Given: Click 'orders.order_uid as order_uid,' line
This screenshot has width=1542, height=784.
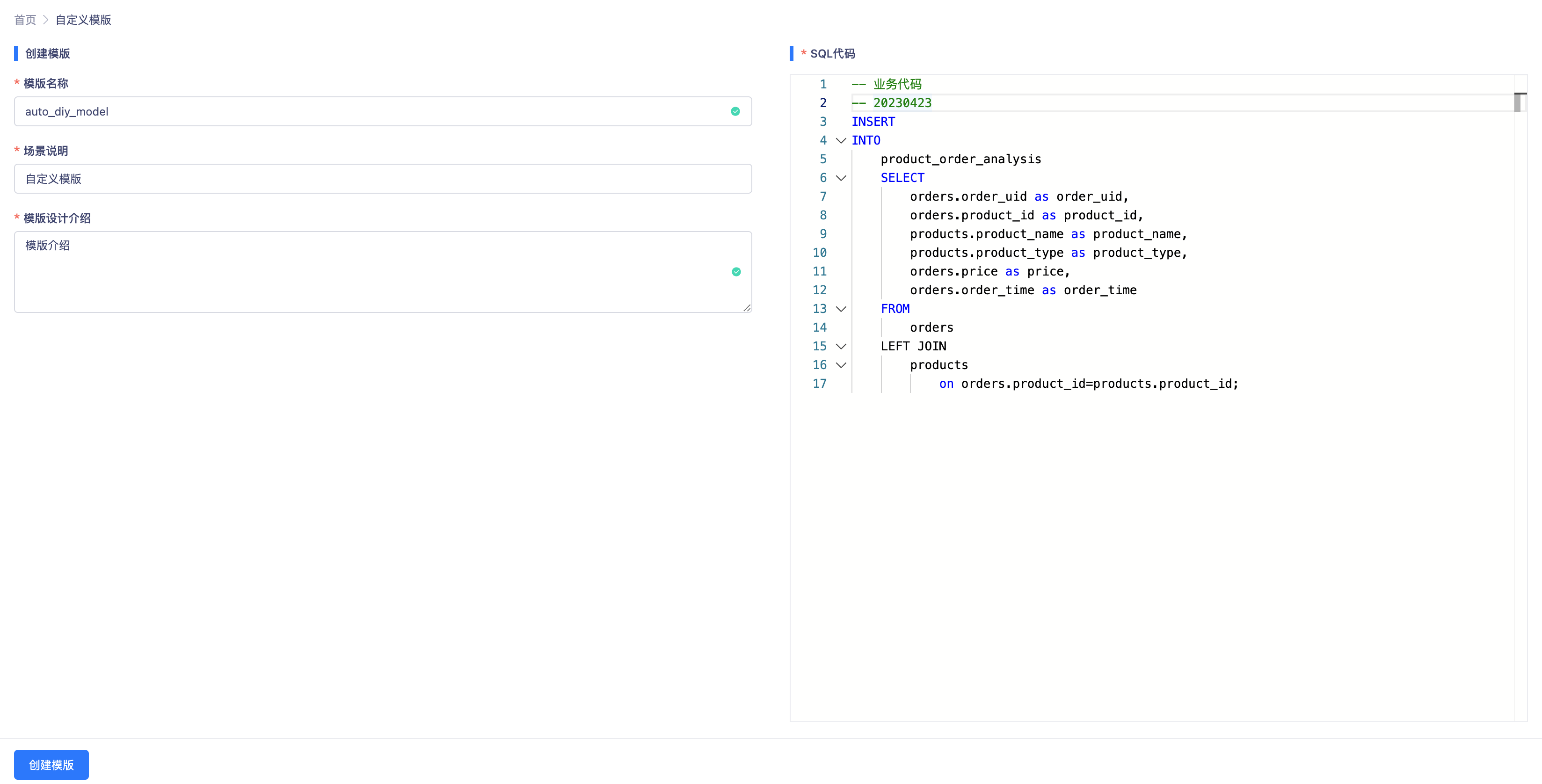Looking at the screenshot, I should click(x=1019, y=196).
